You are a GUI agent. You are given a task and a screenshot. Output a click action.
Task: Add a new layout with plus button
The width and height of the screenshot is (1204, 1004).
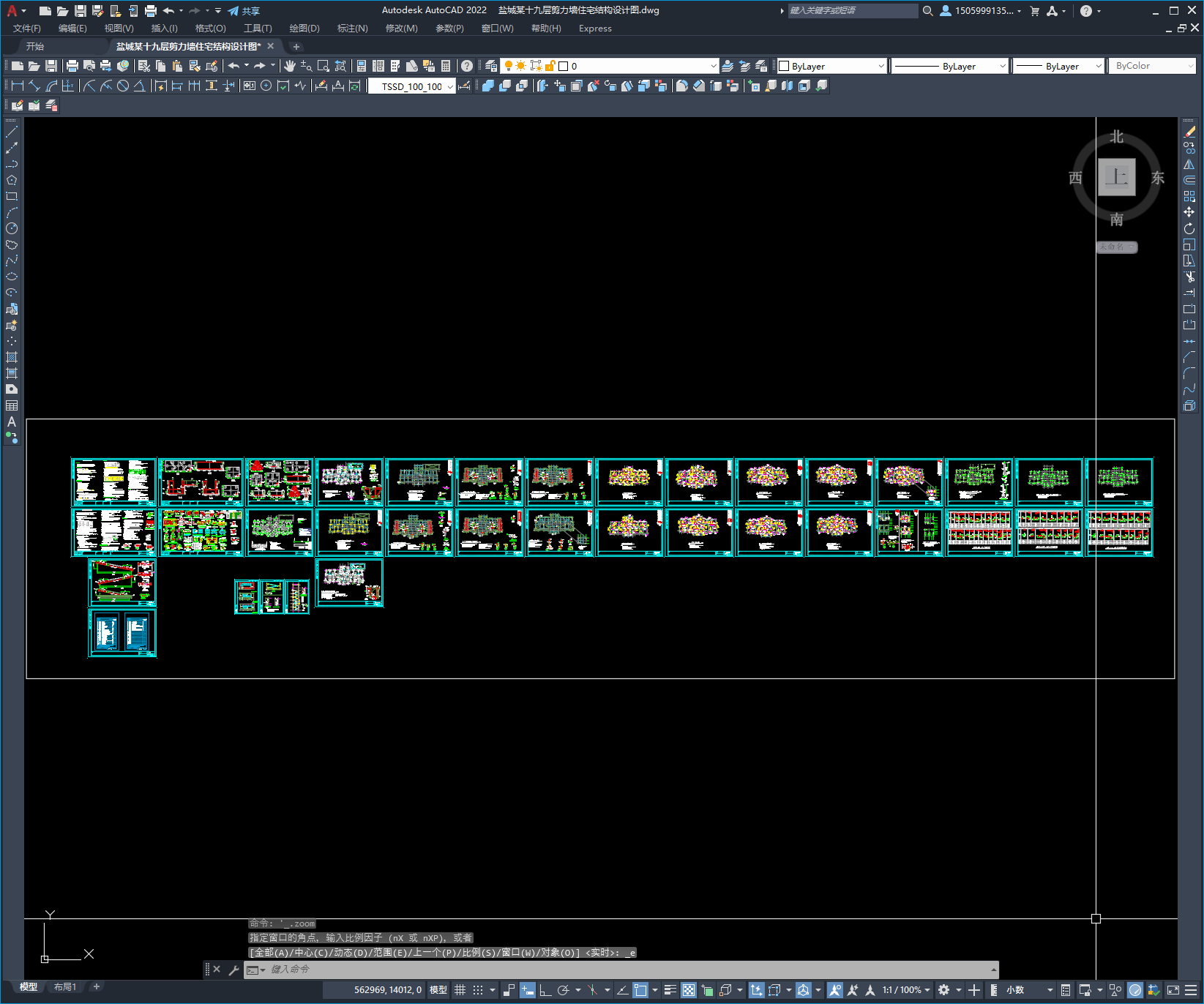(x=96, y=986)
